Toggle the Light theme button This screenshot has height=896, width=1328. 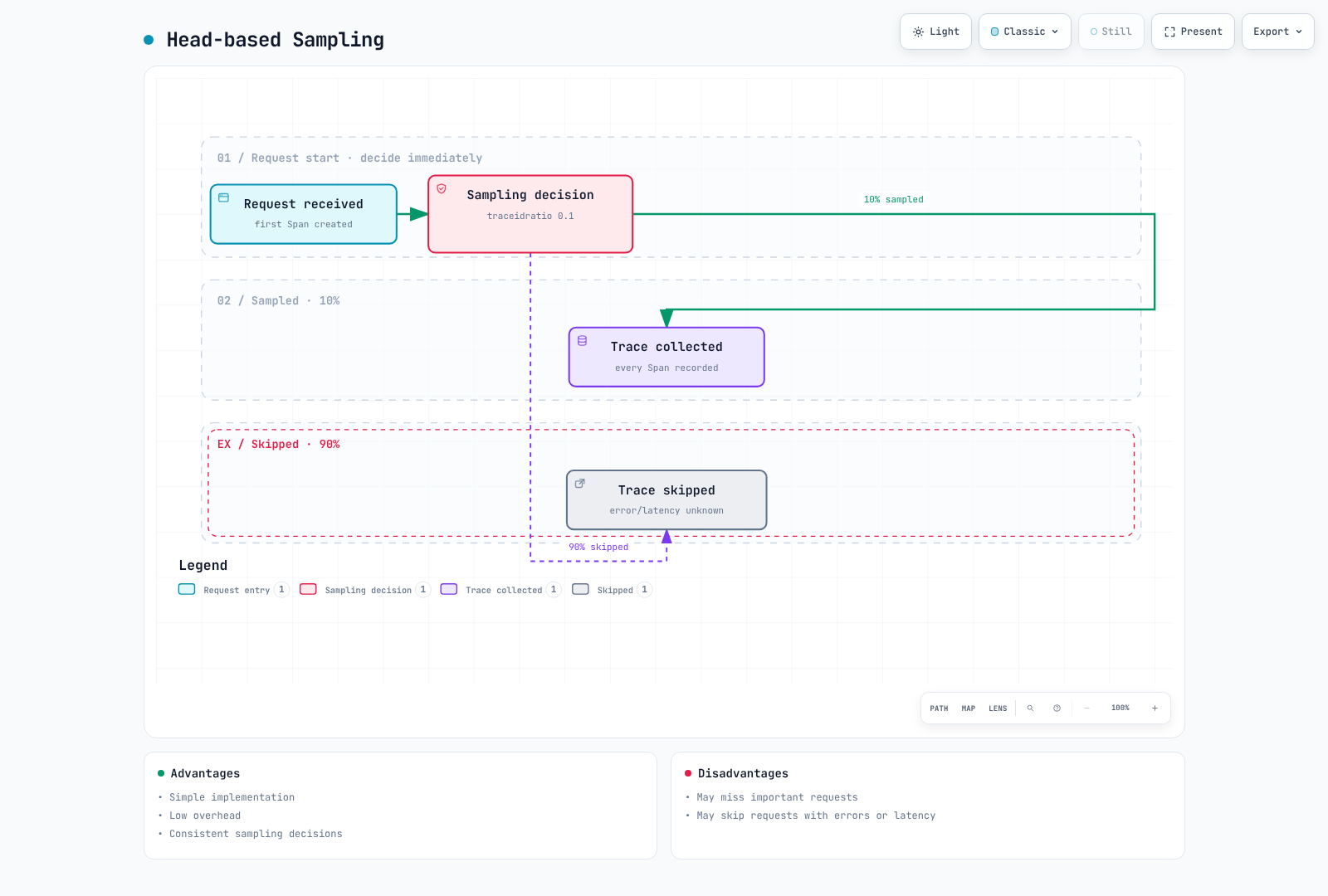pos(935,32)
